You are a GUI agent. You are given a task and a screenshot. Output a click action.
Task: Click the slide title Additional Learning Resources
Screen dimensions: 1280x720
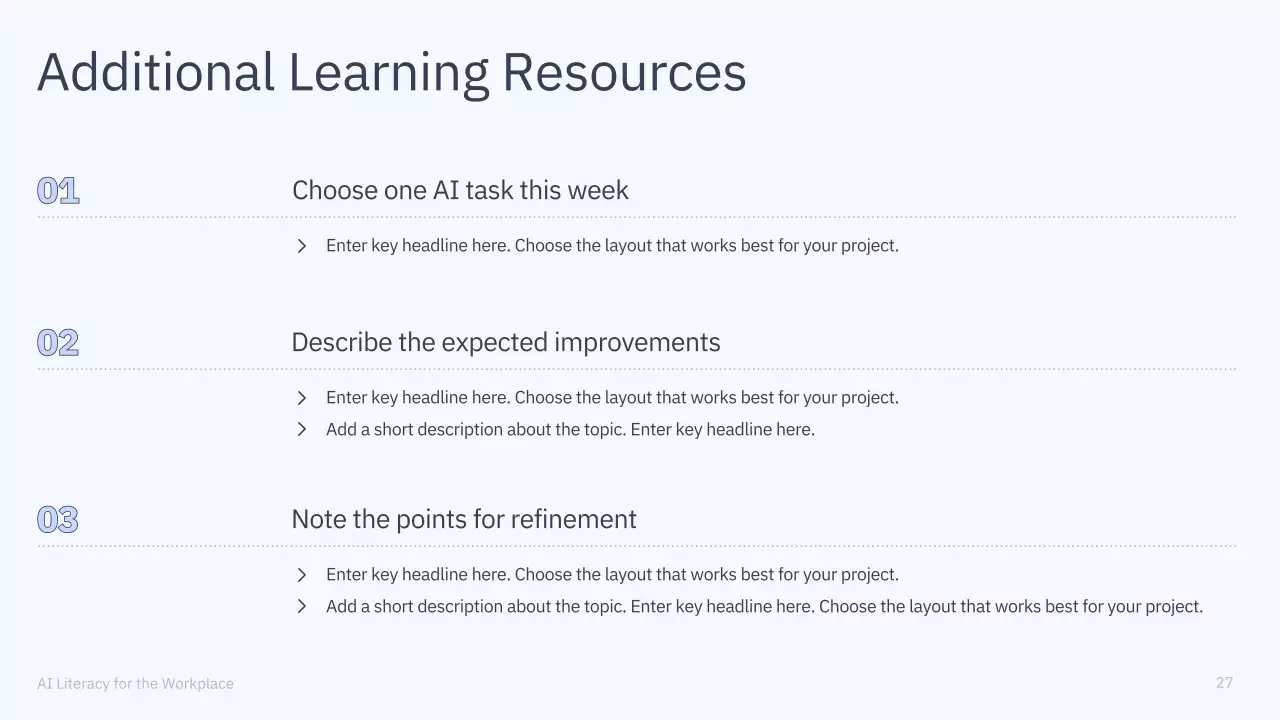coord(391,73)
